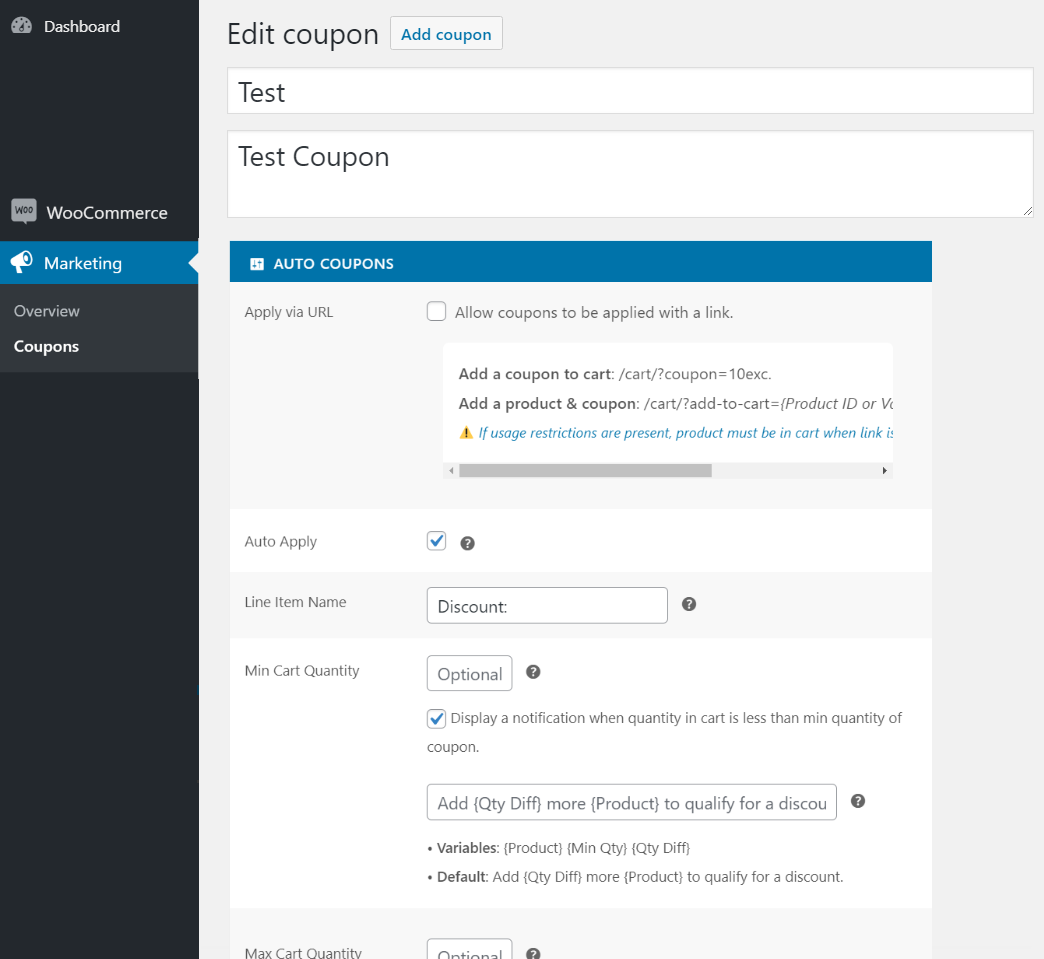Viewport: 1044px width, 959px height.
Task: Click the Marketing megaphone icon
Action: click(21, 262)
